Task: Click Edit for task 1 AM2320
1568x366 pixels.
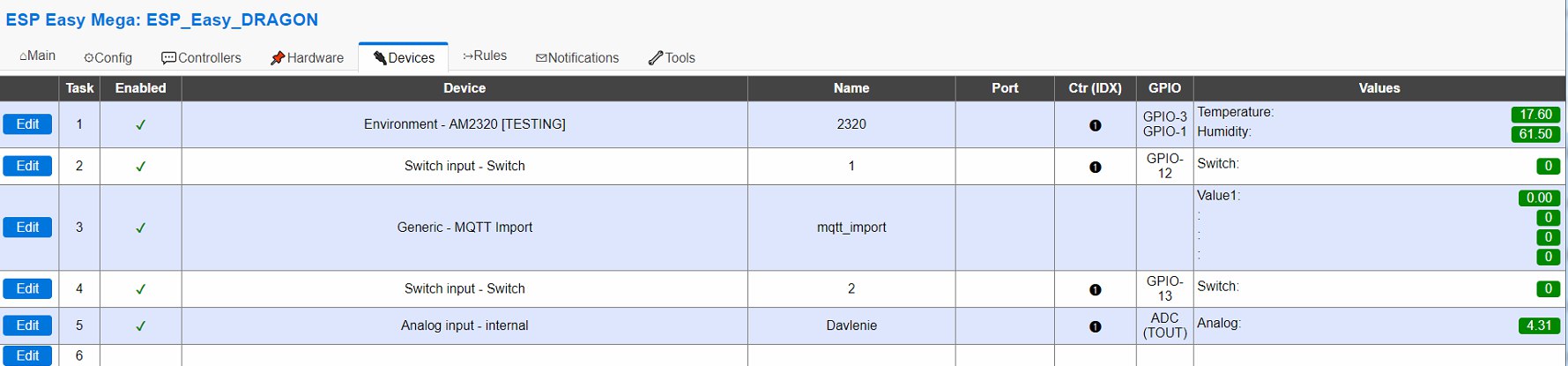Action: 27,124
